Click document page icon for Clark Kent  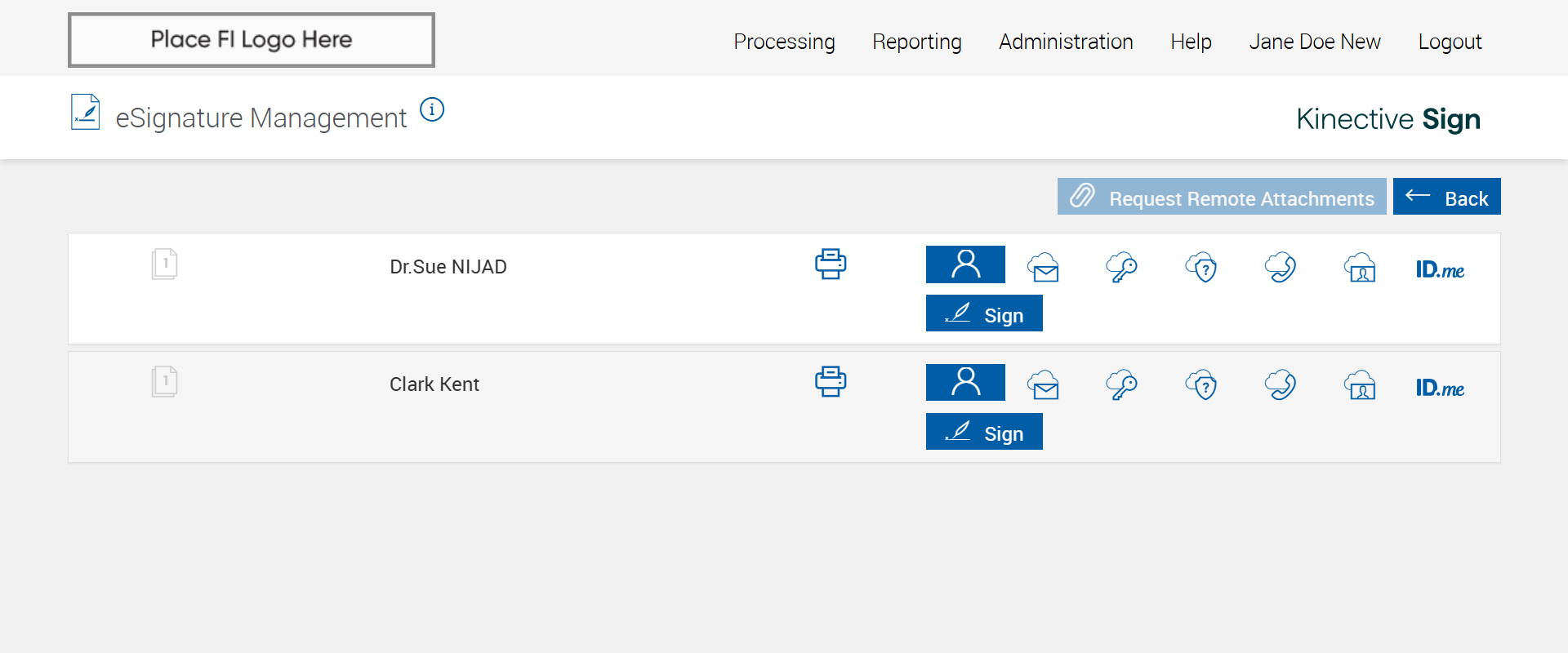click(164, 382)
